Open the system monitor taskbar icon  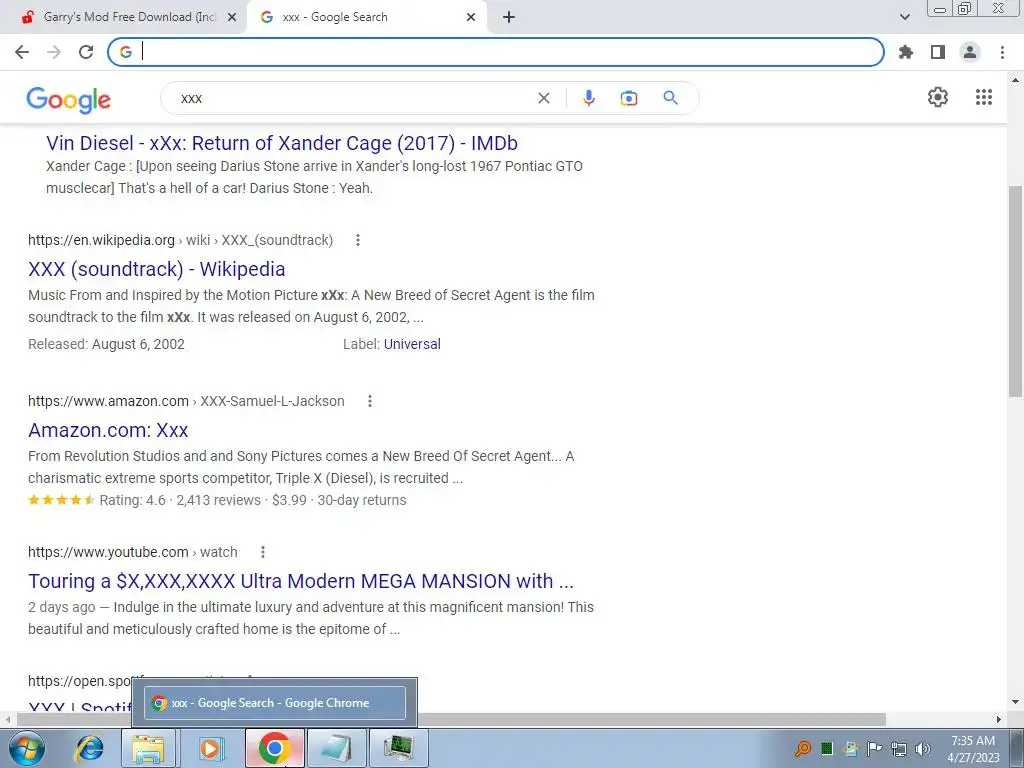398,748
